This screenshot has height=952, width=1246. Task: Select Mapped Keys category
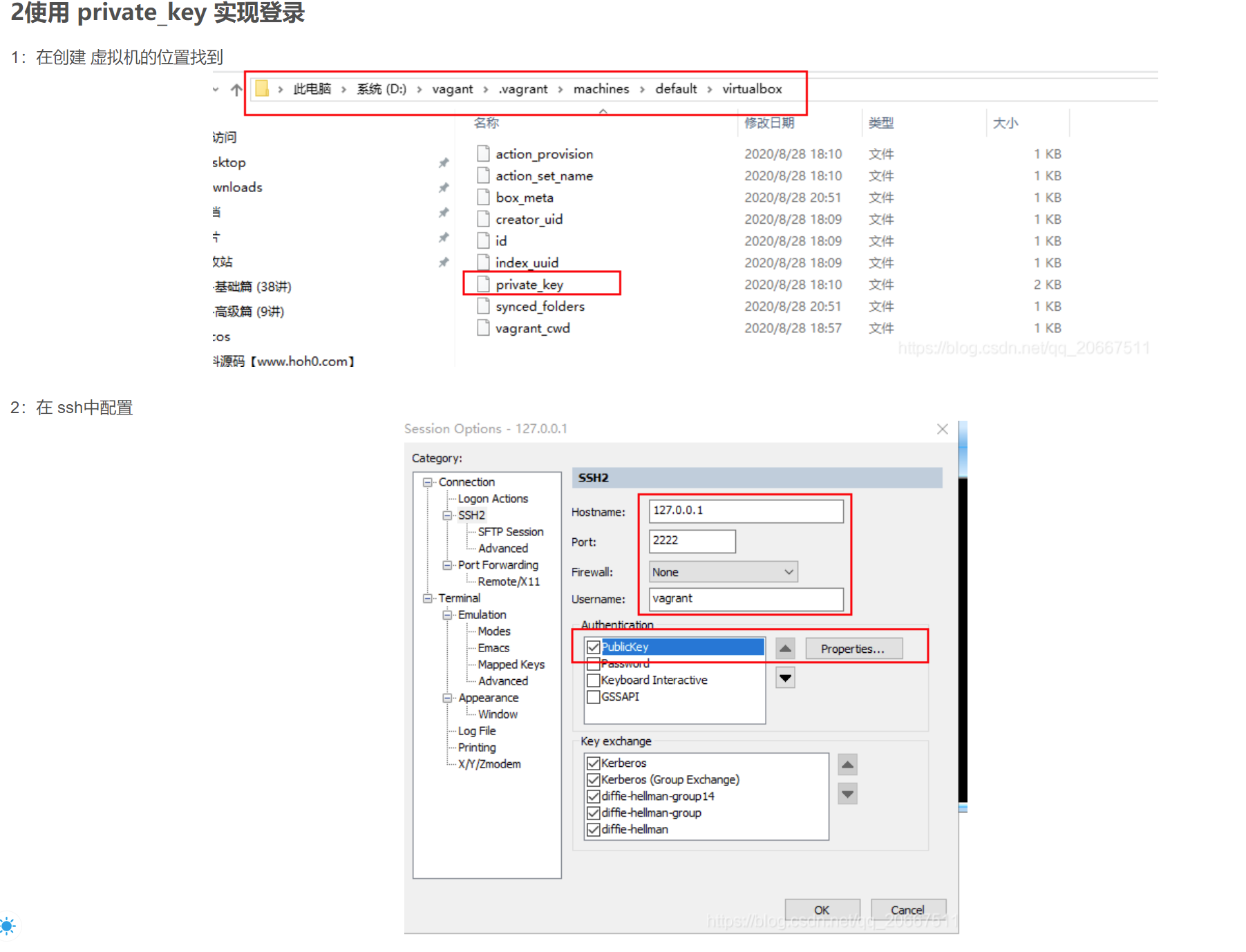click(511, 665)
